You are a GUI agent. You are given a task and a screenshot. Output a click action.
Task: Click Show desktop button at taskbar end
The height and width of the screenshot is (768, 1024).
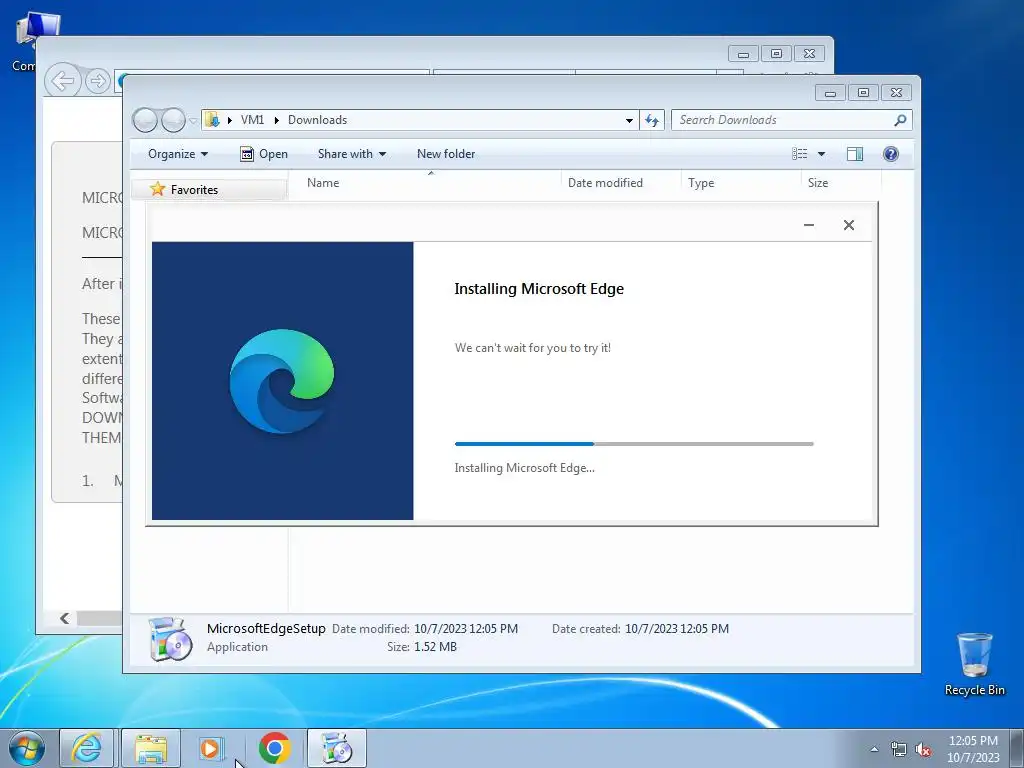(1016, 748)
